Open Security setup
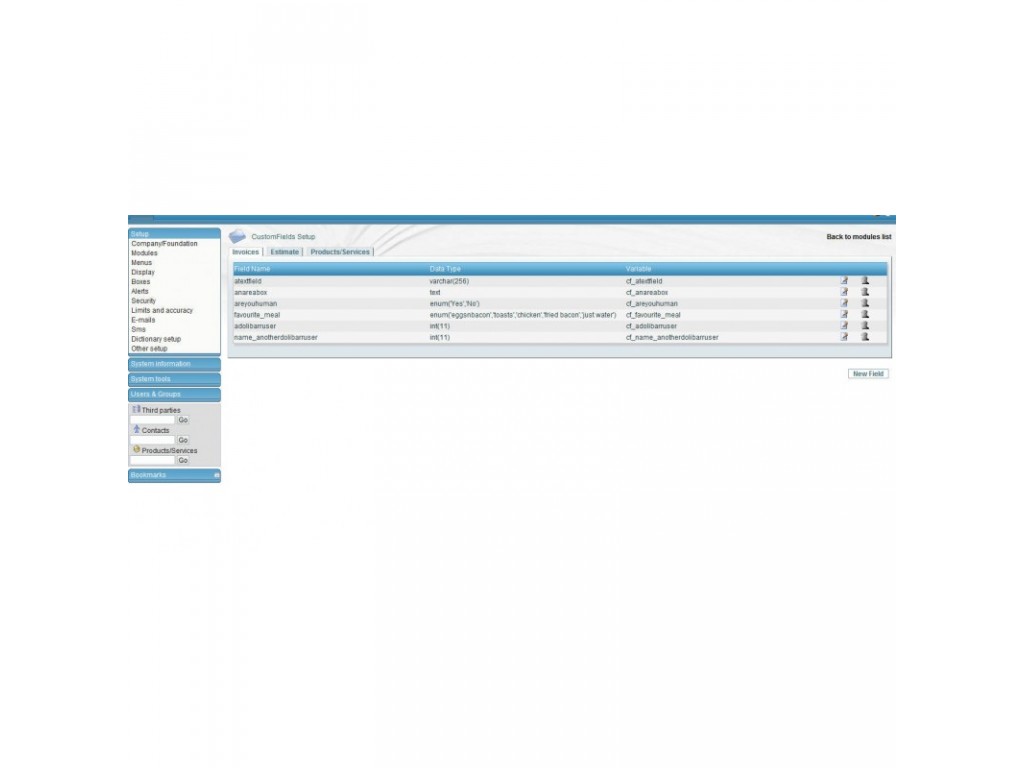 [144, 301]
